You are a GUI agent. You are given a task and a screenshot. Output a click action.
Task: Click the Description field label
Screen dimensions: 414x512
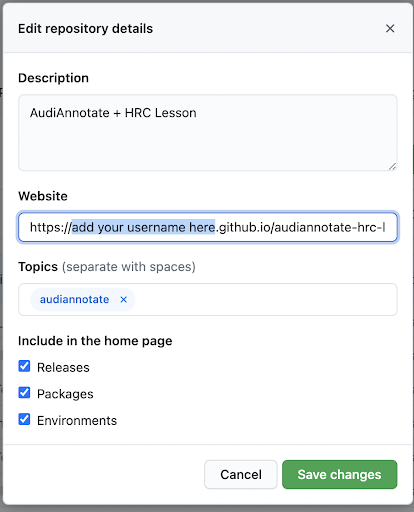pos(53,78)
